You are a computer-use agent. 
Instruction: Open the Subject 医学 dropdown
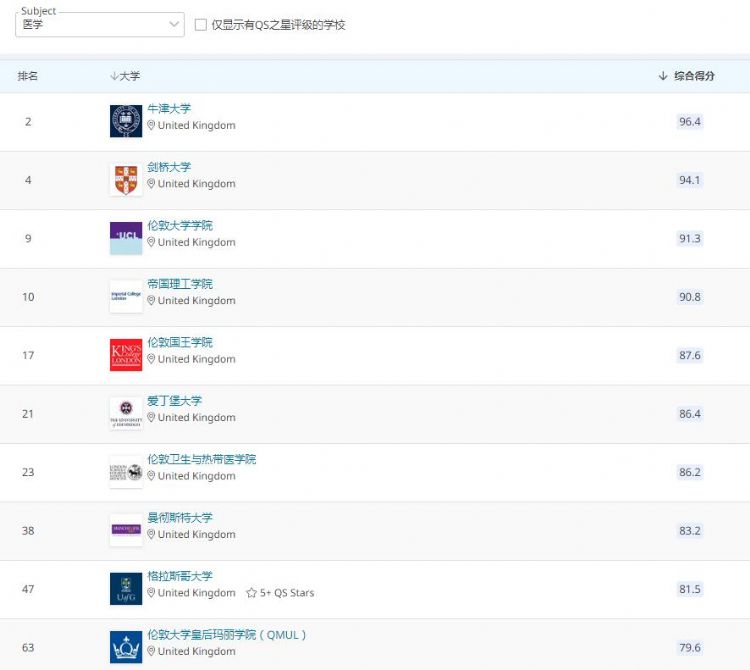click(100, 24)
